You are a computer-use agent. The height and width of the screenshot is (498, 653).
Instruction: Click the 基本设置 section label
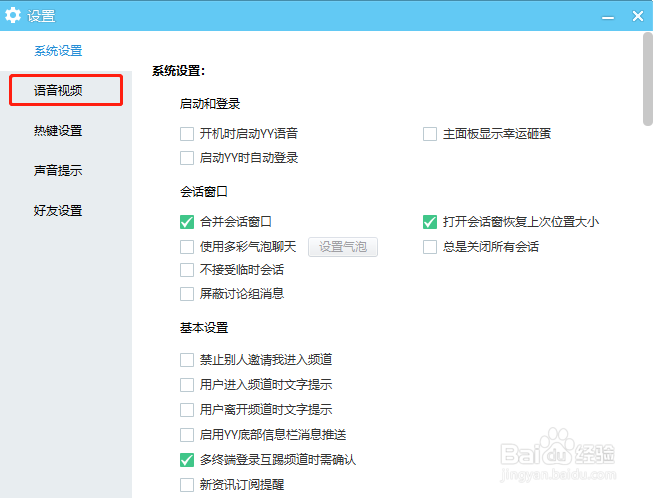(204, 328)
